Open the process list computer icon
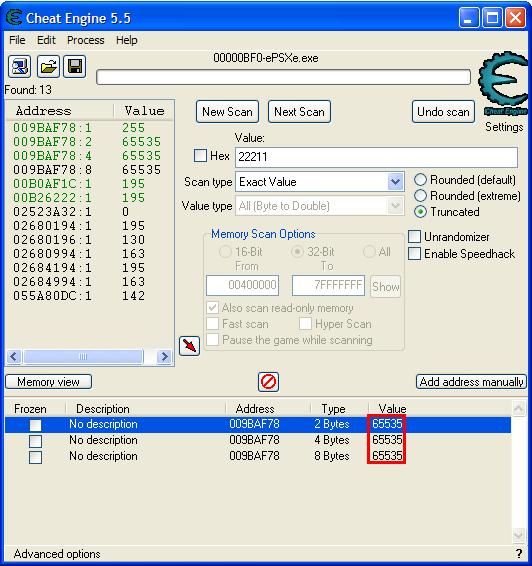The width and height of the screenshot is (532, 566). (x=19, y=66)
